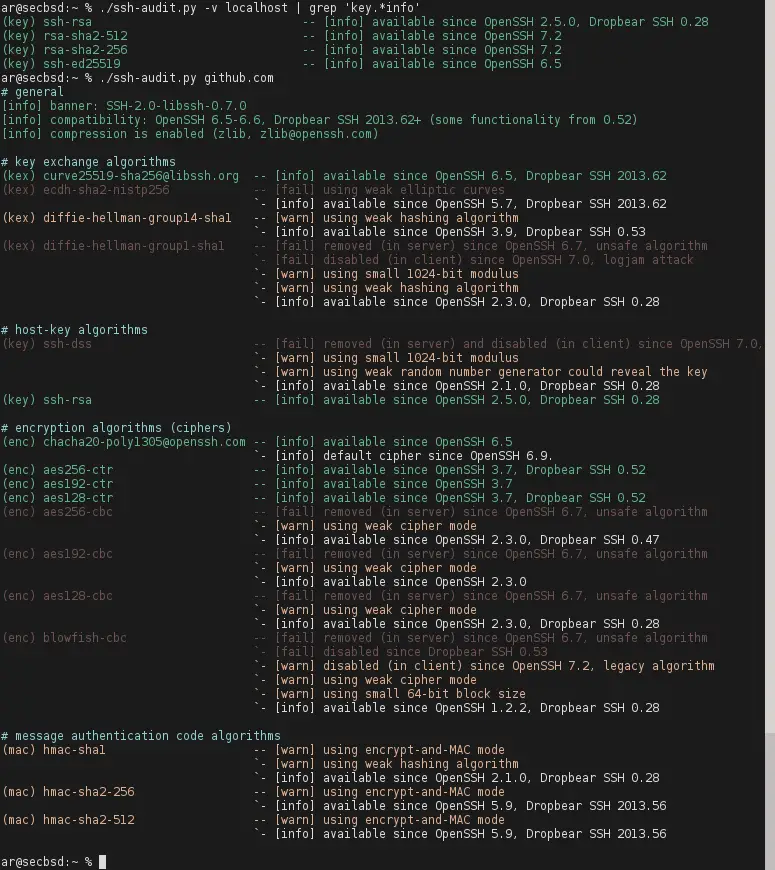775x870 pixels.
Task: Click 'default cipher since OpenSSH 6.9' line
Action: (403, 456)
